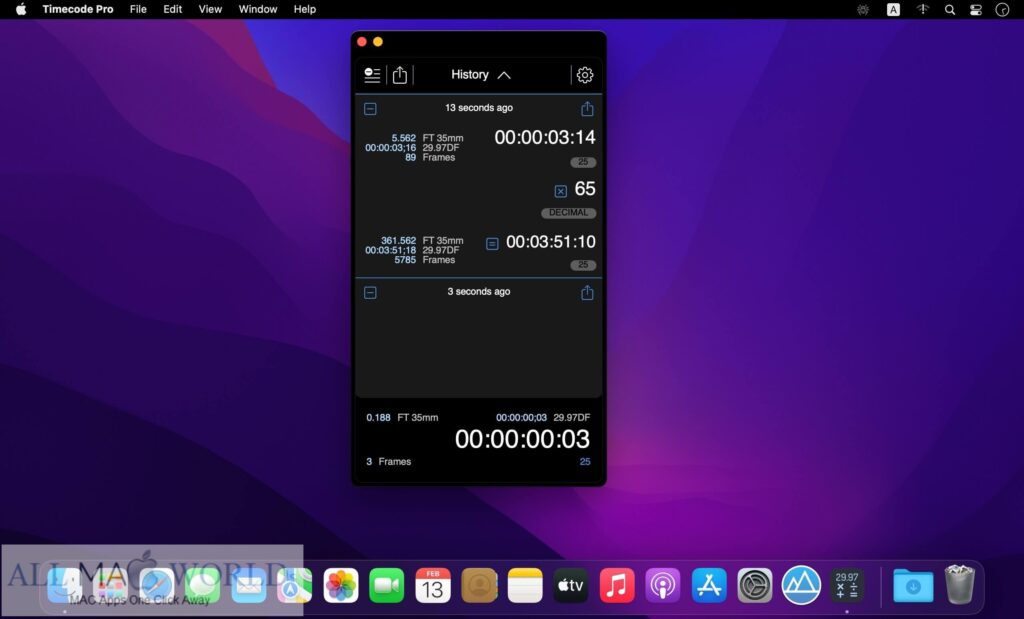This screenshot has height=619, width=1024.
Task: Open Calendar from the dock
Action: [x=433, y=585]
